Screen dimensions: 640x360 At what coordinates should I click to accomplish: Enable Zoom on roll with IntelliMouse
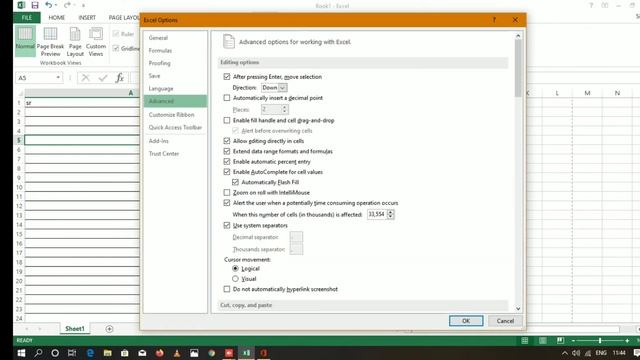click(227, 192)
